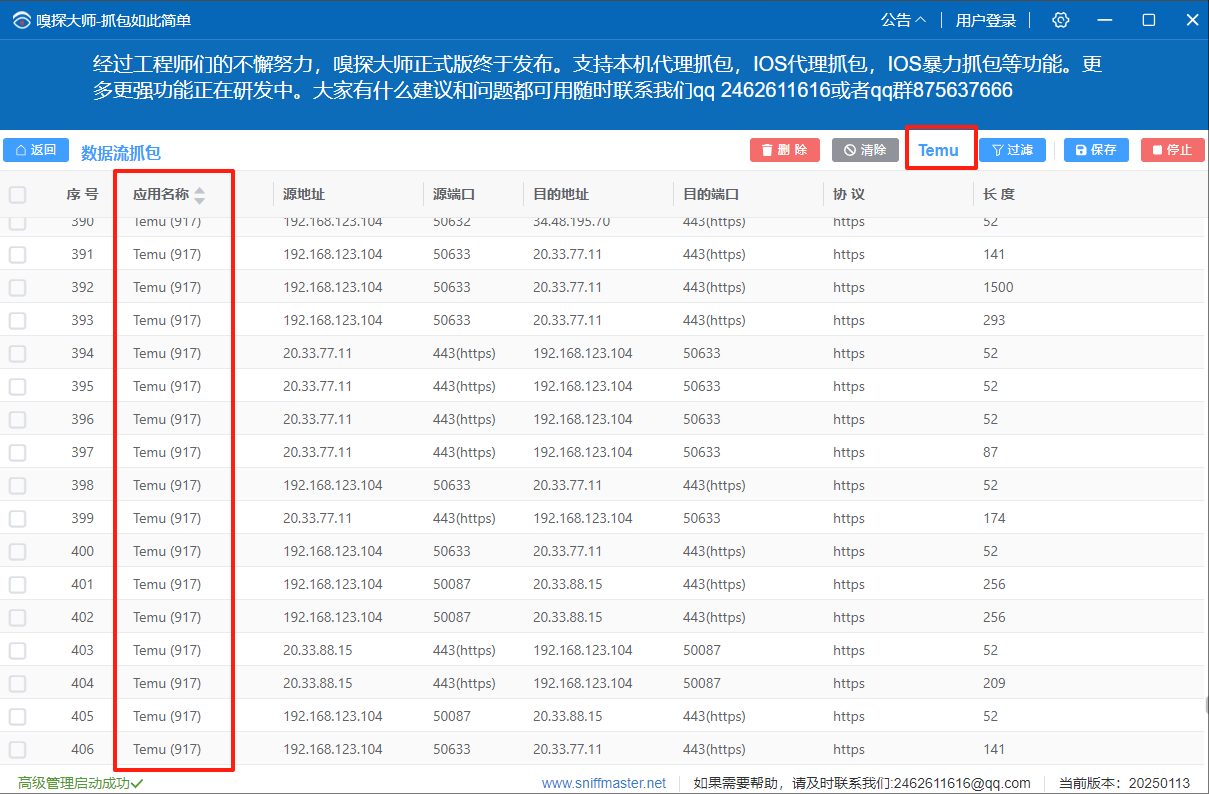
Task: Click source address 20.33.88.15 in row 403
Action: click(x=318, y=650)
